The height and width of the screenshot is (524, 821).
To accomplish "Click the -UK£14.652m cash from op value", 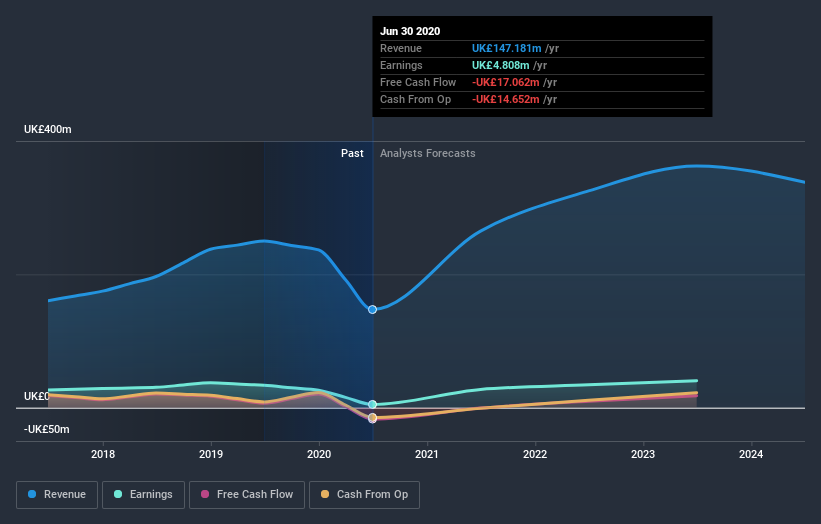I will 505,99.
